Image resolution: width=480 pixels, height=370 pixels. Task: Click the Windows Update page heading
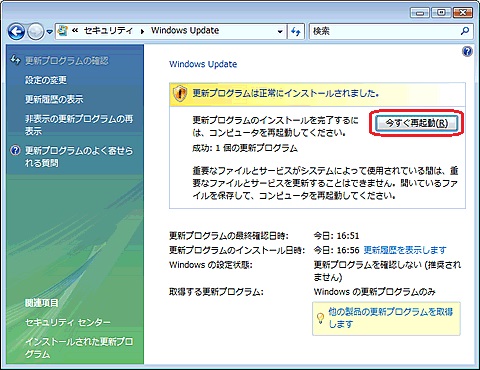pyautogui.click(x=203, y=64)
